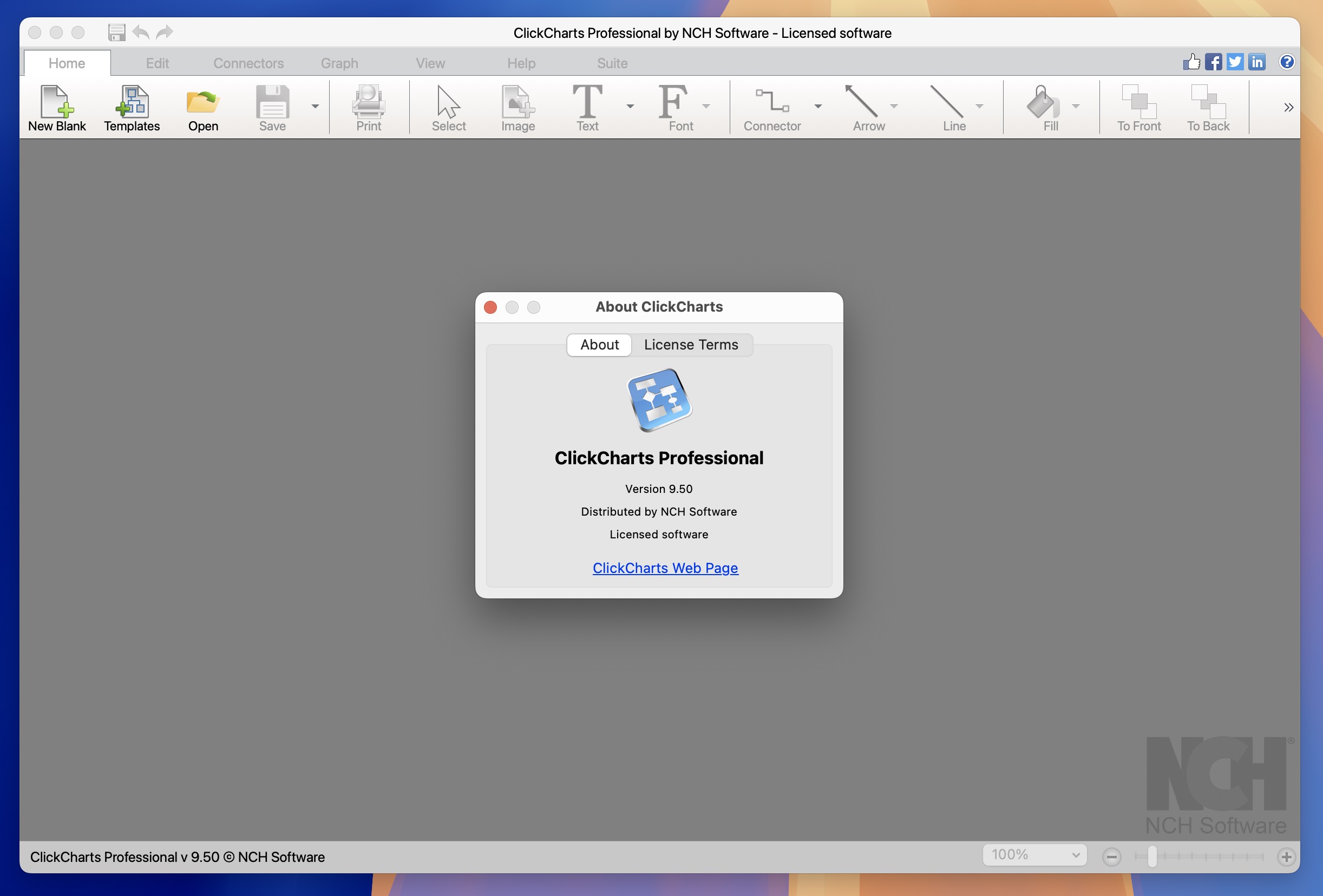Expand the Connector dropdown arrow
The height and width of the screenshot is (896, 1323).
(x=818, y=107)
